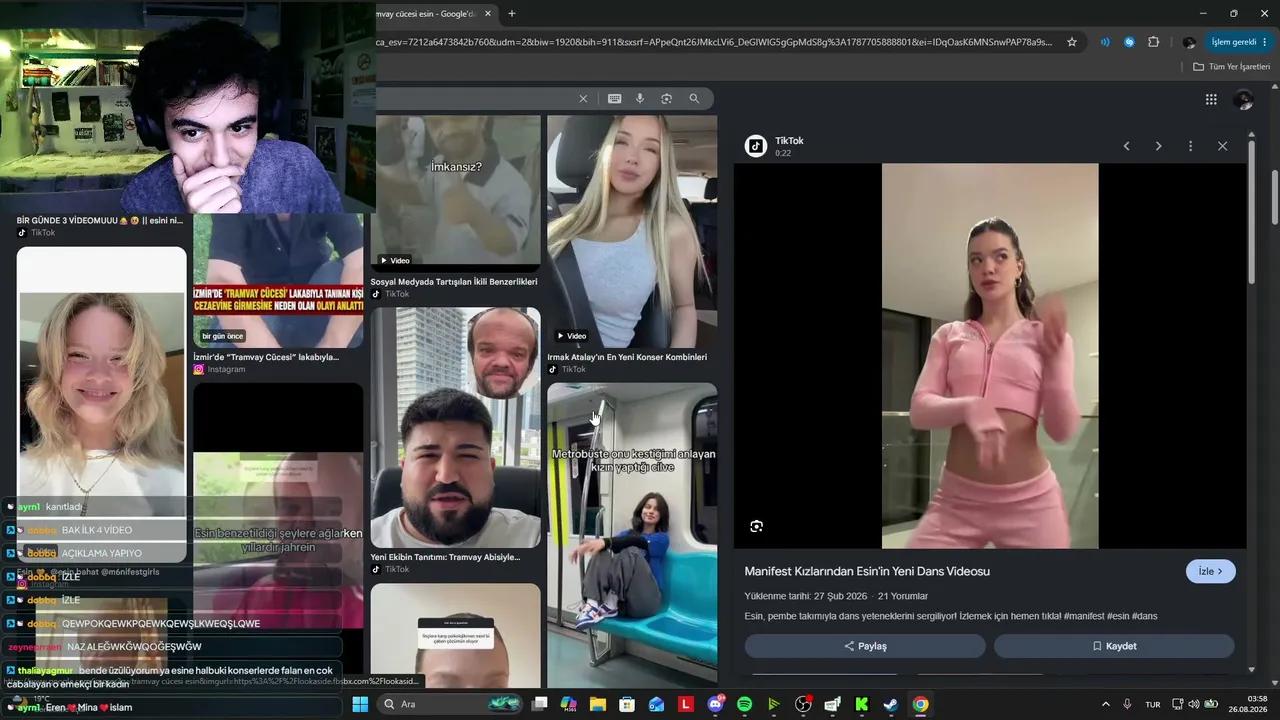Open Spotify from the taskbar
This screenshot has height=720, width=1280.
coord(744,704)
